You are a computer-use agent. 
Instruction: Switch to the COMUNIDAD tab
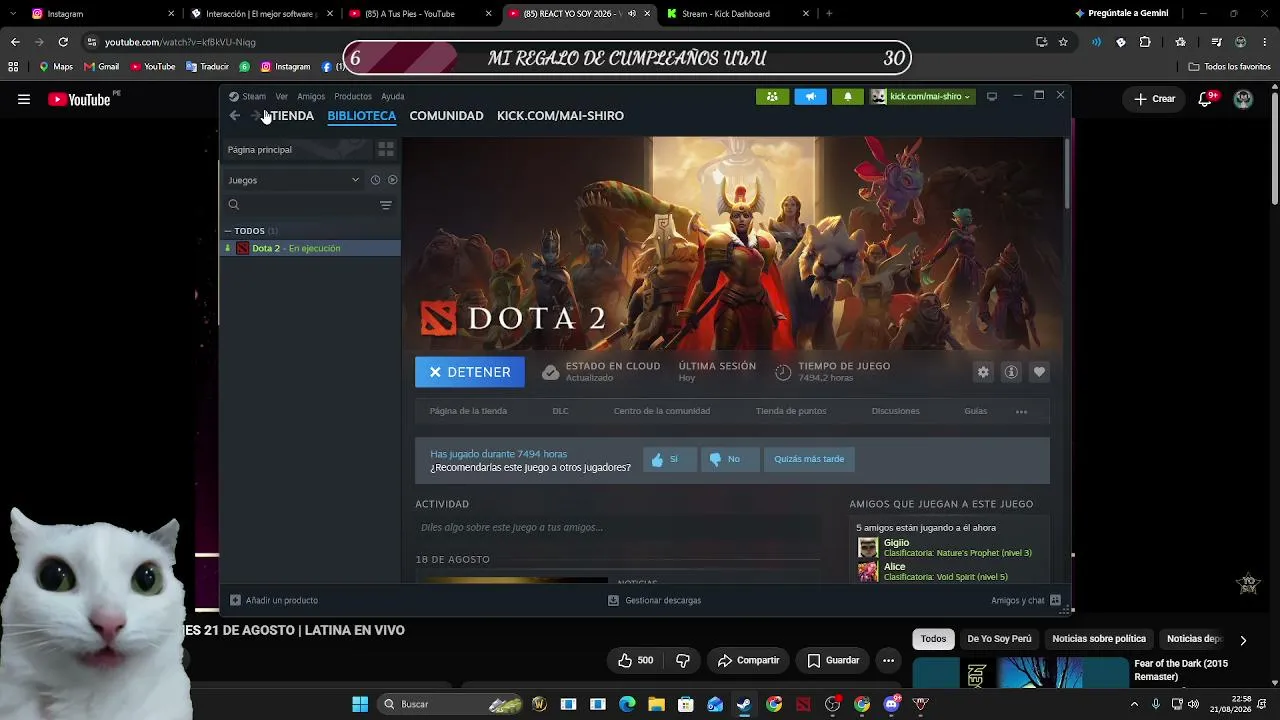tap(446, 116)
